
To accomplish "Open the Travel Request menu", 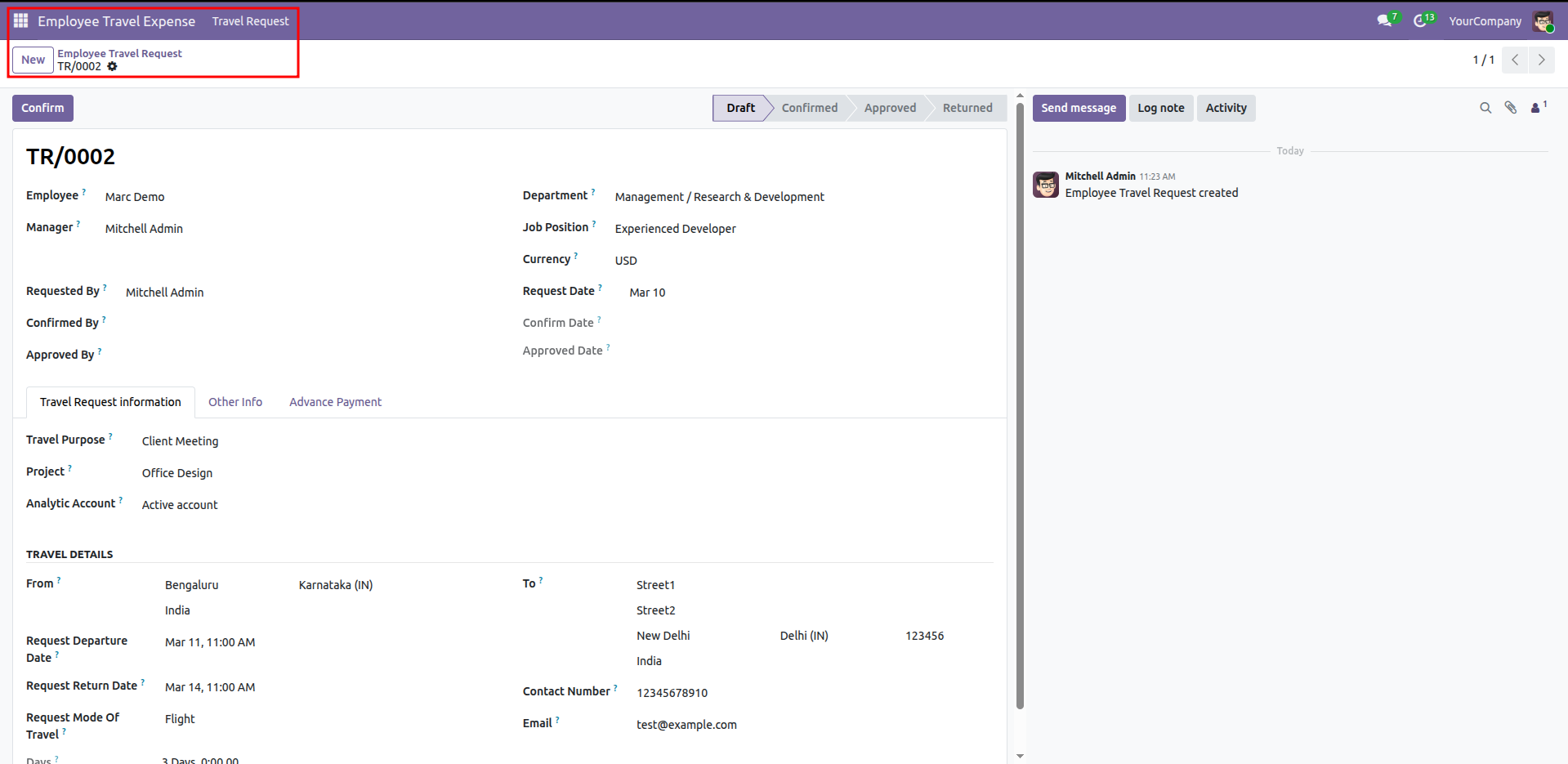I will (x=250, y=21).
